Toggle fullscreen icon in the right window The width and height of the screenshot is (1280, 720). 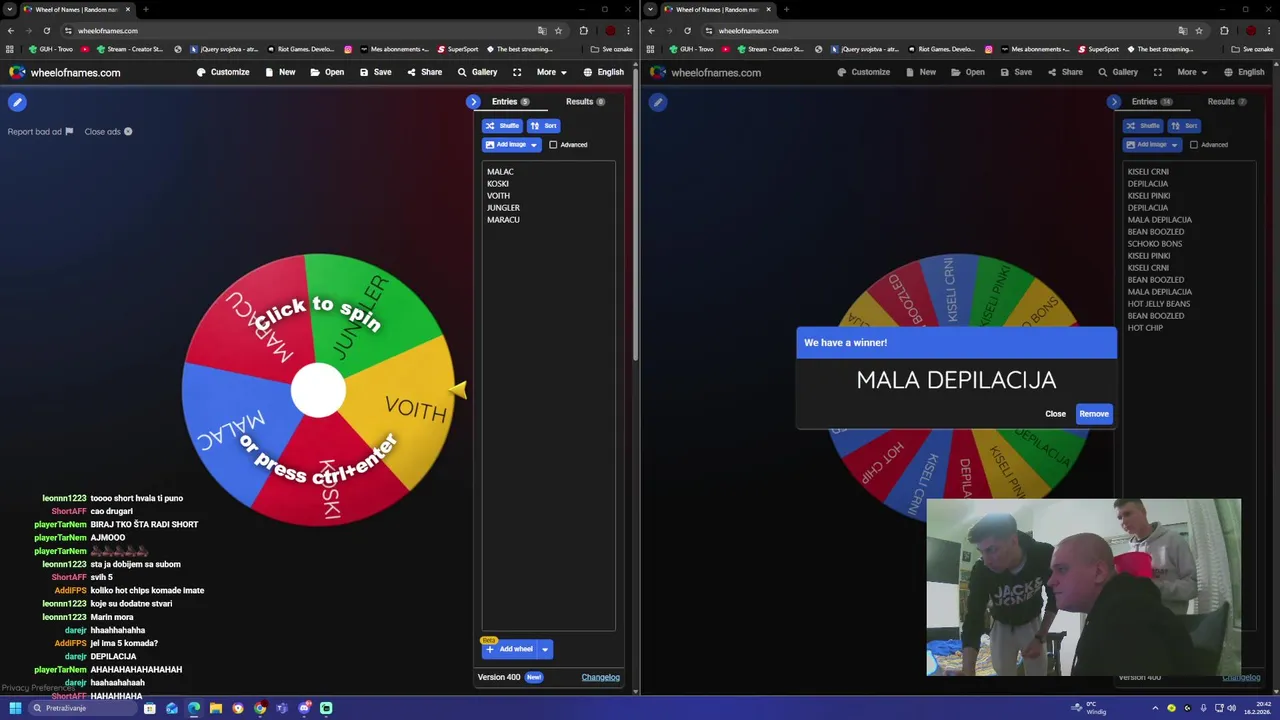pyautogui.click(x=1158, y=72)
